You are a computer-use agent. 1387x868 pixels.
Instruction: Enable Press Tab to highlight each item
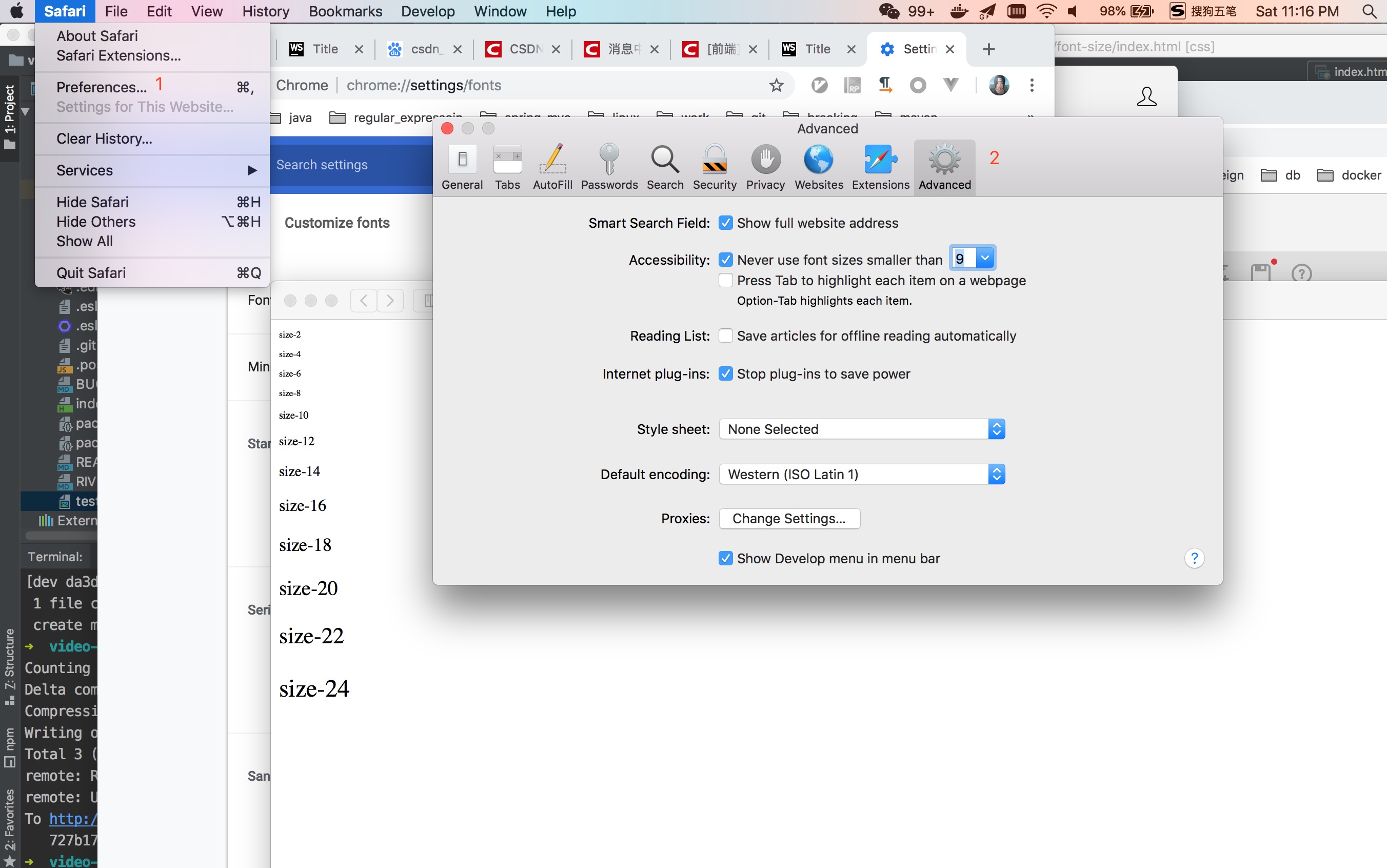coord(726,281)
